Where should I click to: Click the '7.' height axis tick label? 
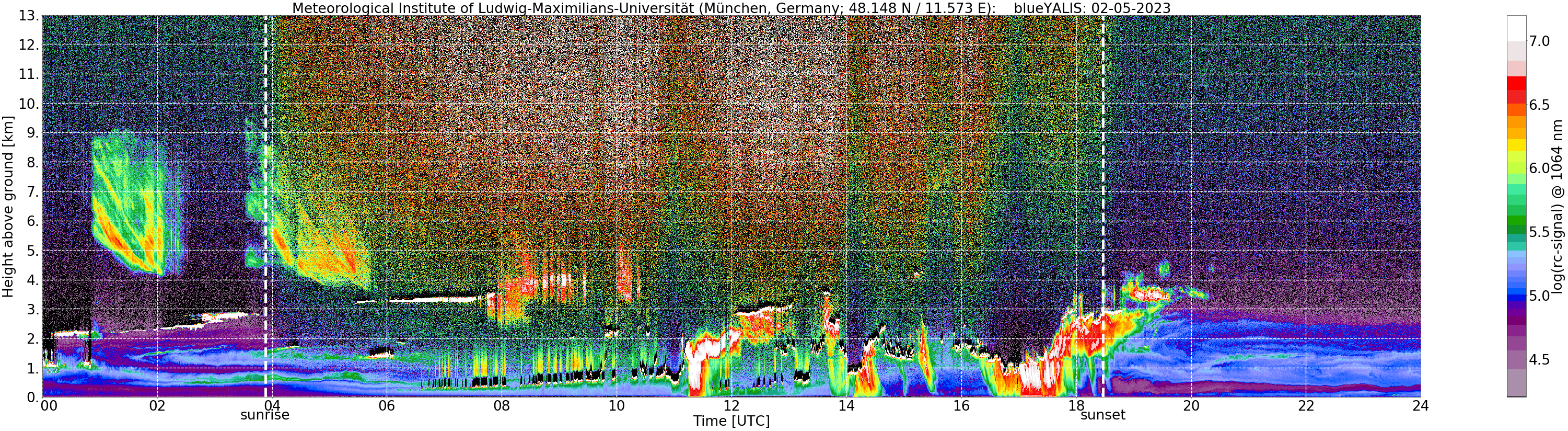point(33,191)
